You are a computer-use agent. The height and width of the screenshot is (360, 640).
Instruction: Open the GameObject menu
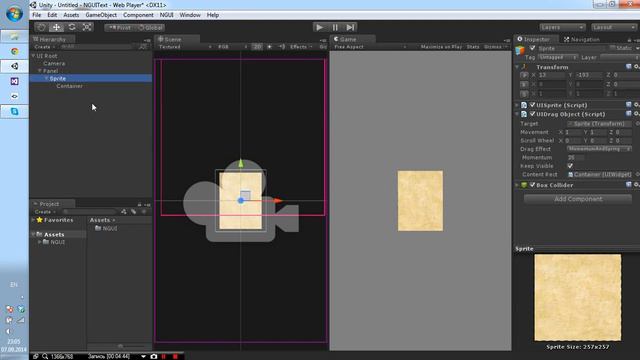click(101, 15)
